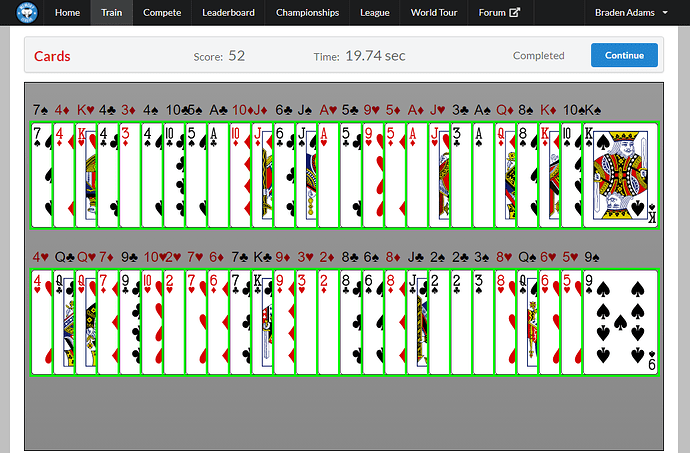Image resolution: width=690 pixels, height=453 pixels.
Task: Select the 4 of diamonds card
Action: point(64,175)
